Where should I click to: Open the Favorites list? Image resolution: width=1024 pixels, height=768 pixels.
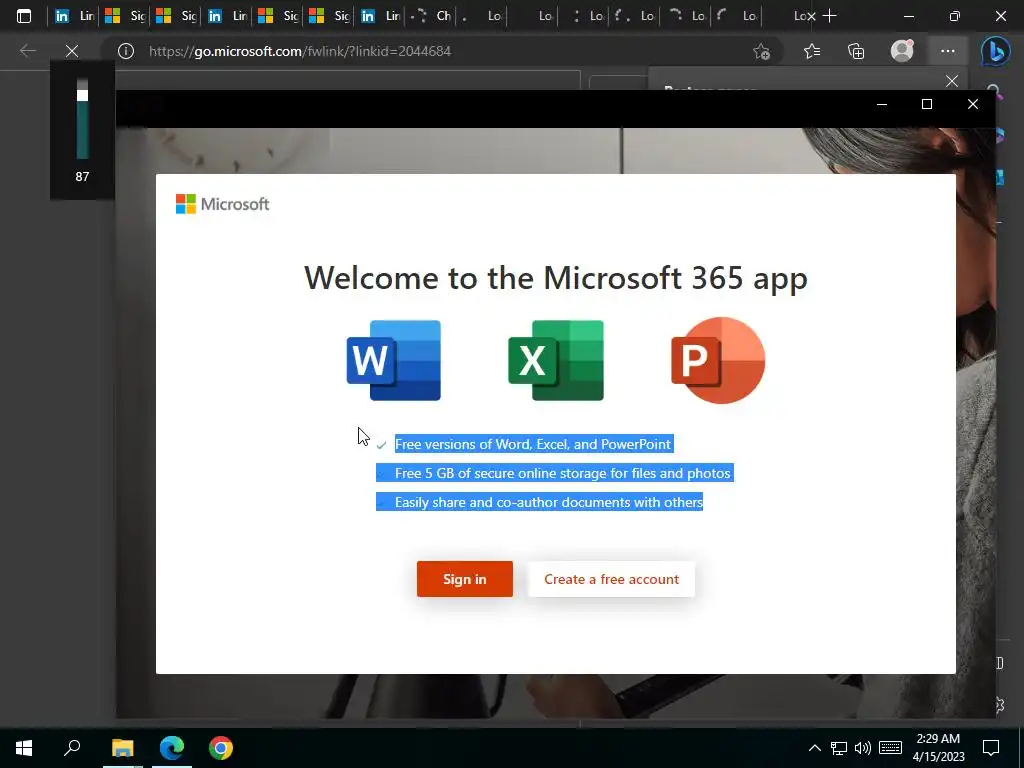(812, 51)
